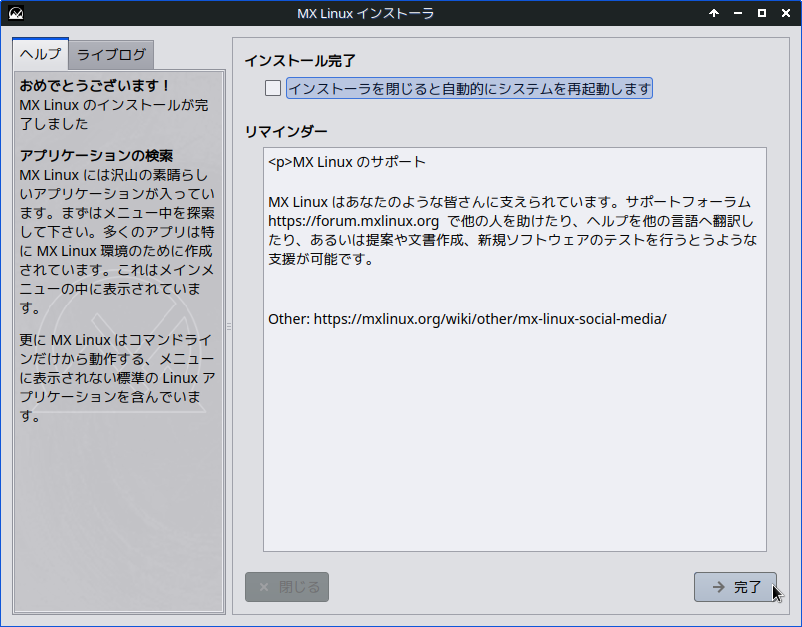
Task: Click the インストール完了 heading
Action: point(300,61)
